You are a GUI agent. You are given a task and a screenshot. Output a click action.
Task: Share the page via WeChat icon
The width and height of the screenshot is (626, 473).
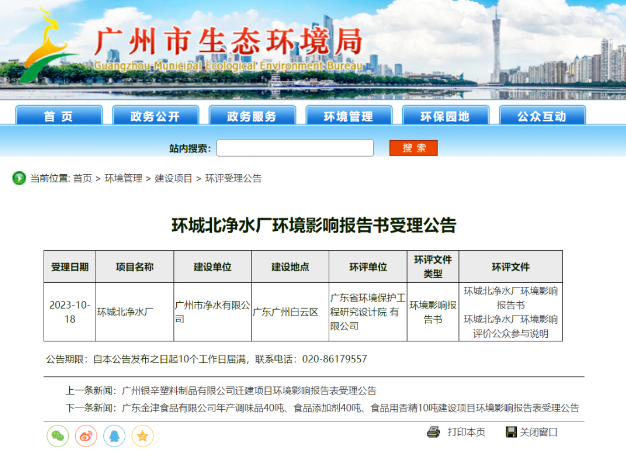(58, 435)
